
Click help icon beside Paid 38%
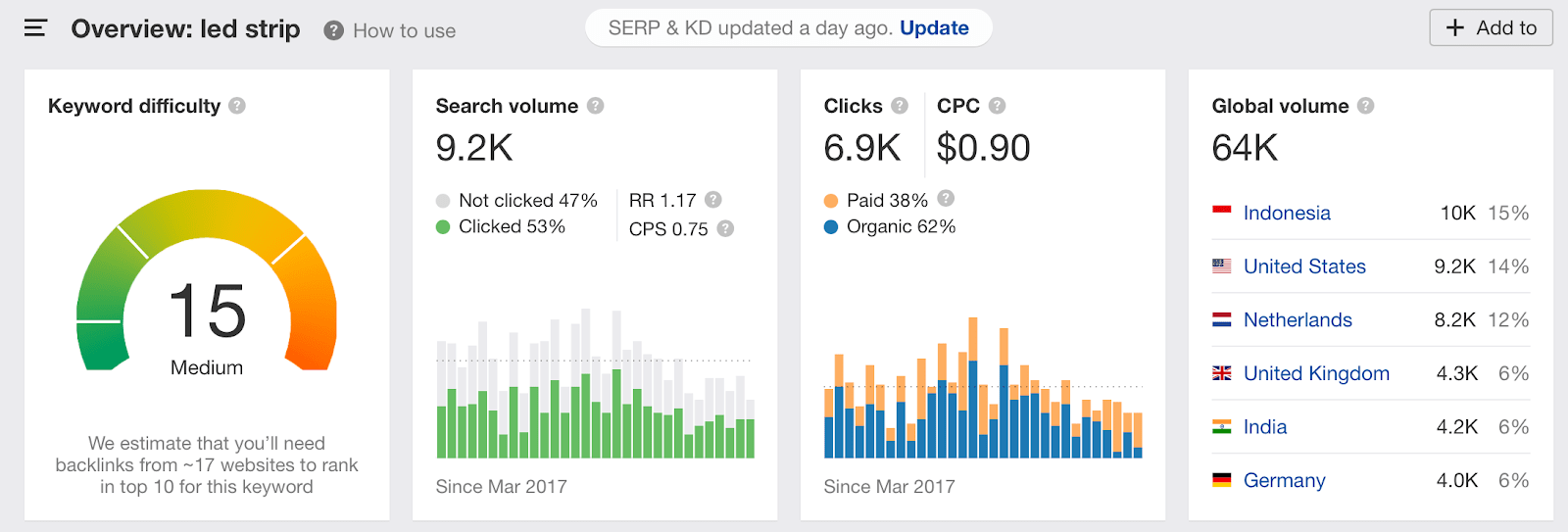tap(946, 198)
